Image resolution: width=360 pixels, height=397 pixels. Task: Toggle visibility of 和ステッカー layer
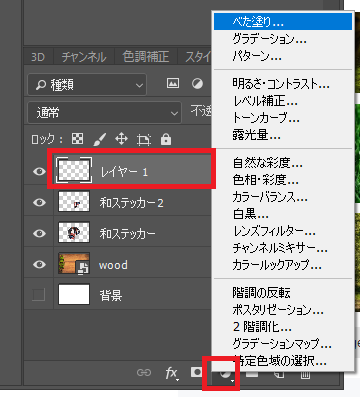39,233
